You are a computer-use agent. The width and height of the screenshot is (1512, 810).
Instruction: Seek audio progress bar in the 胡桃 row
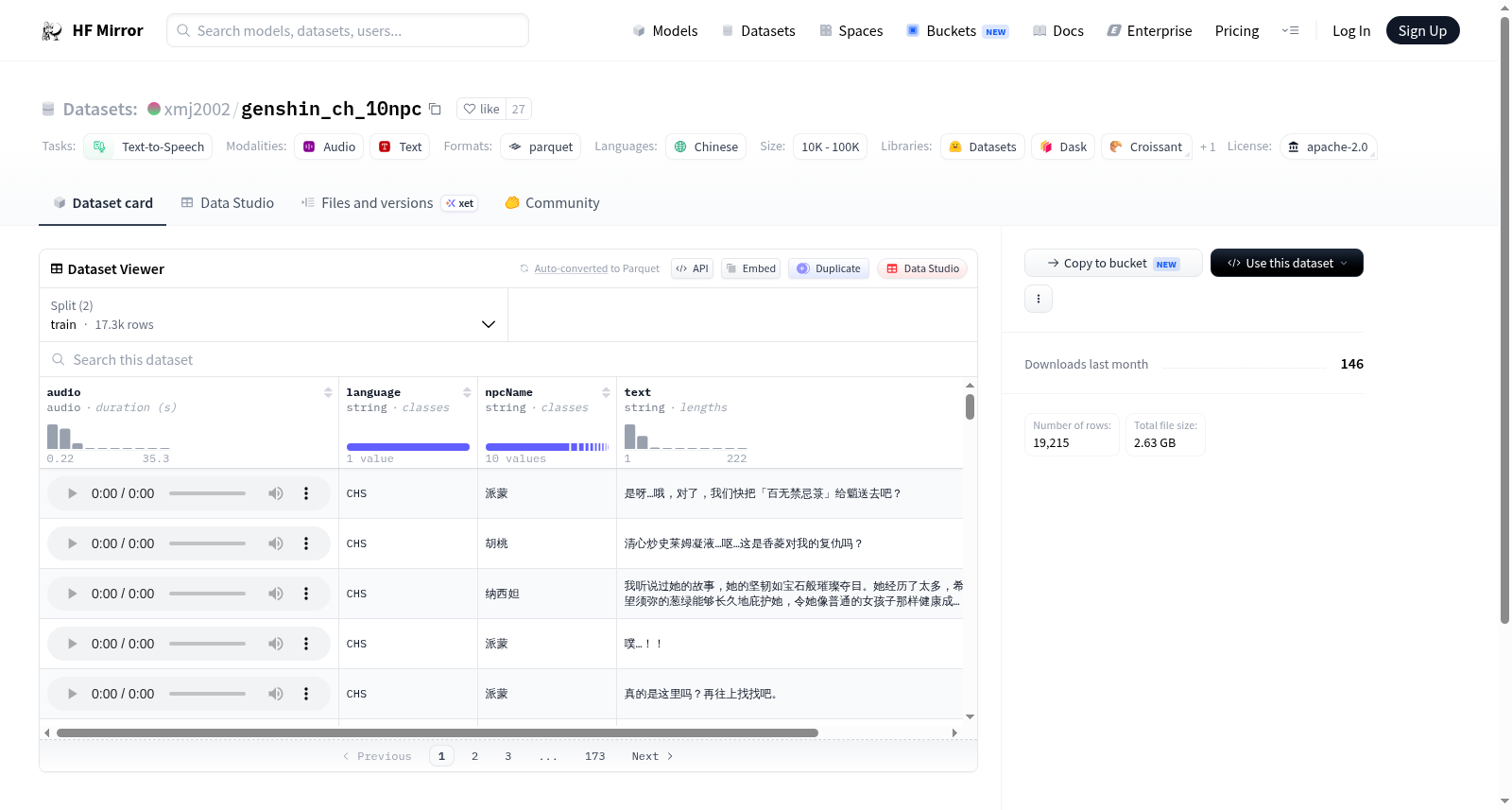click(x=207, y=543)
